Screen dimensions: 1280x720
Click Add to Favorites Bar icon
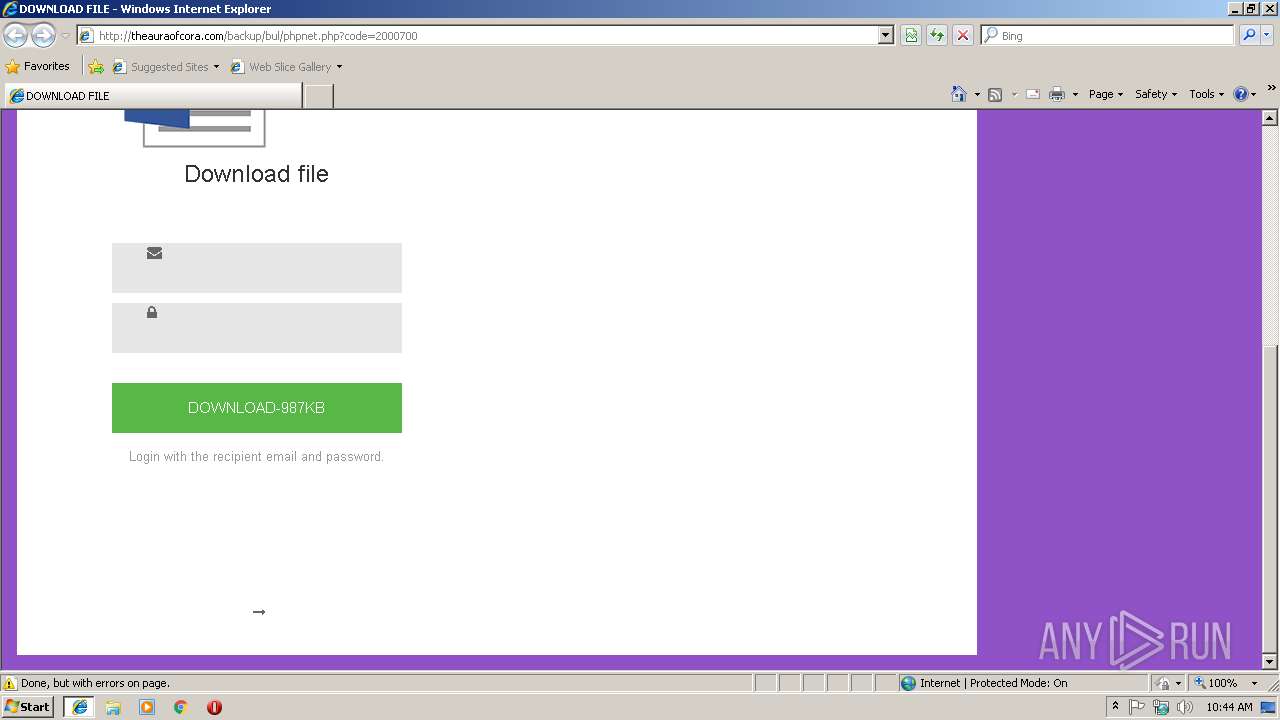(96, 67)
